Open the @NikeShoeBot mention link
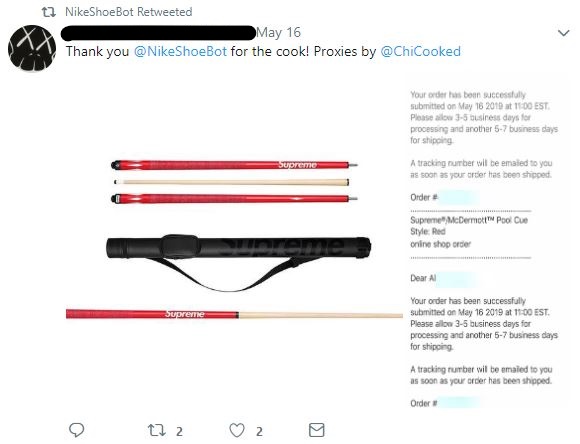580x444 pixels. pos(180,51)
